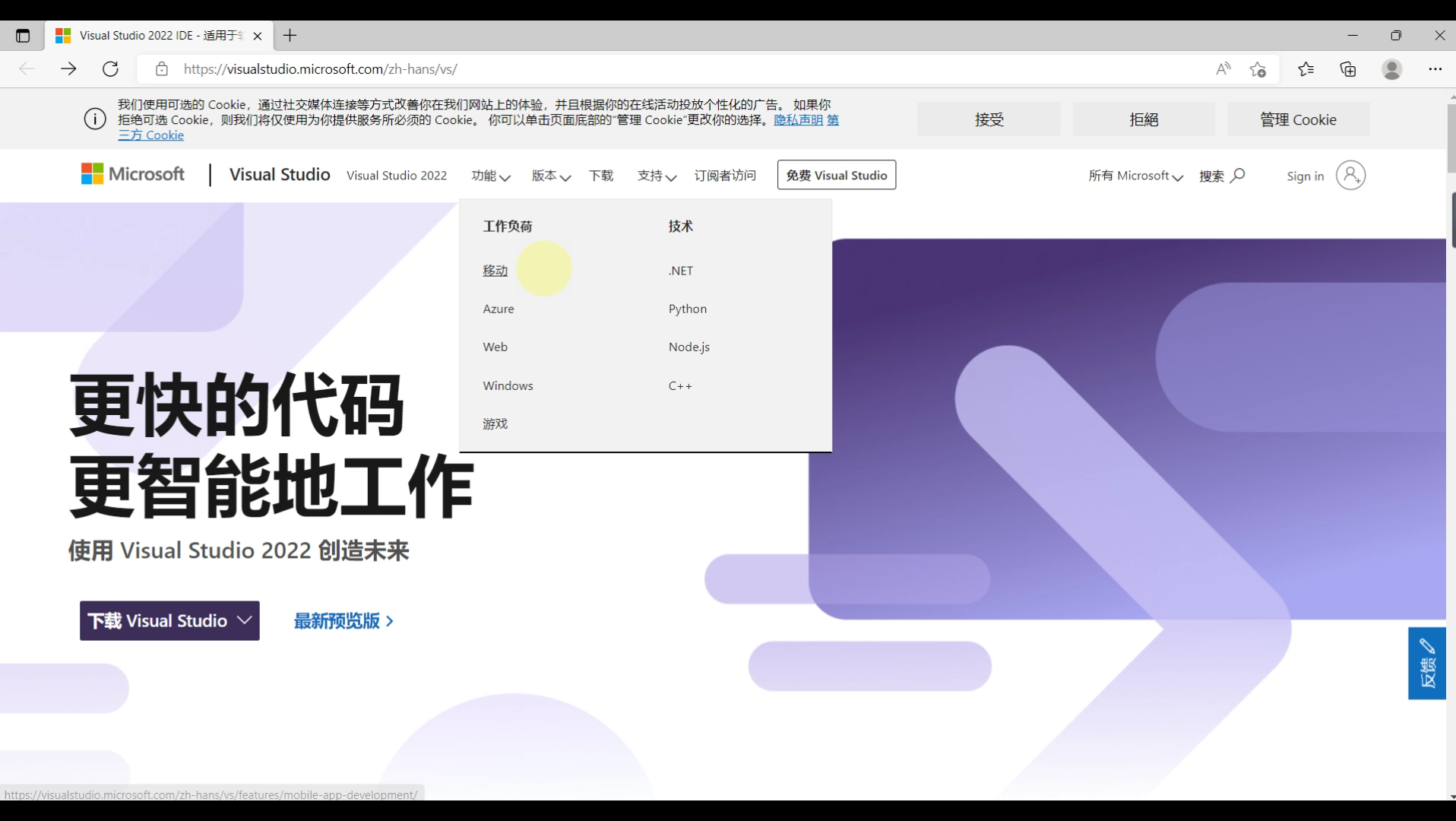Select 移动 in workloads menu
Screen dimensions: 1456x821
point(495,271)
